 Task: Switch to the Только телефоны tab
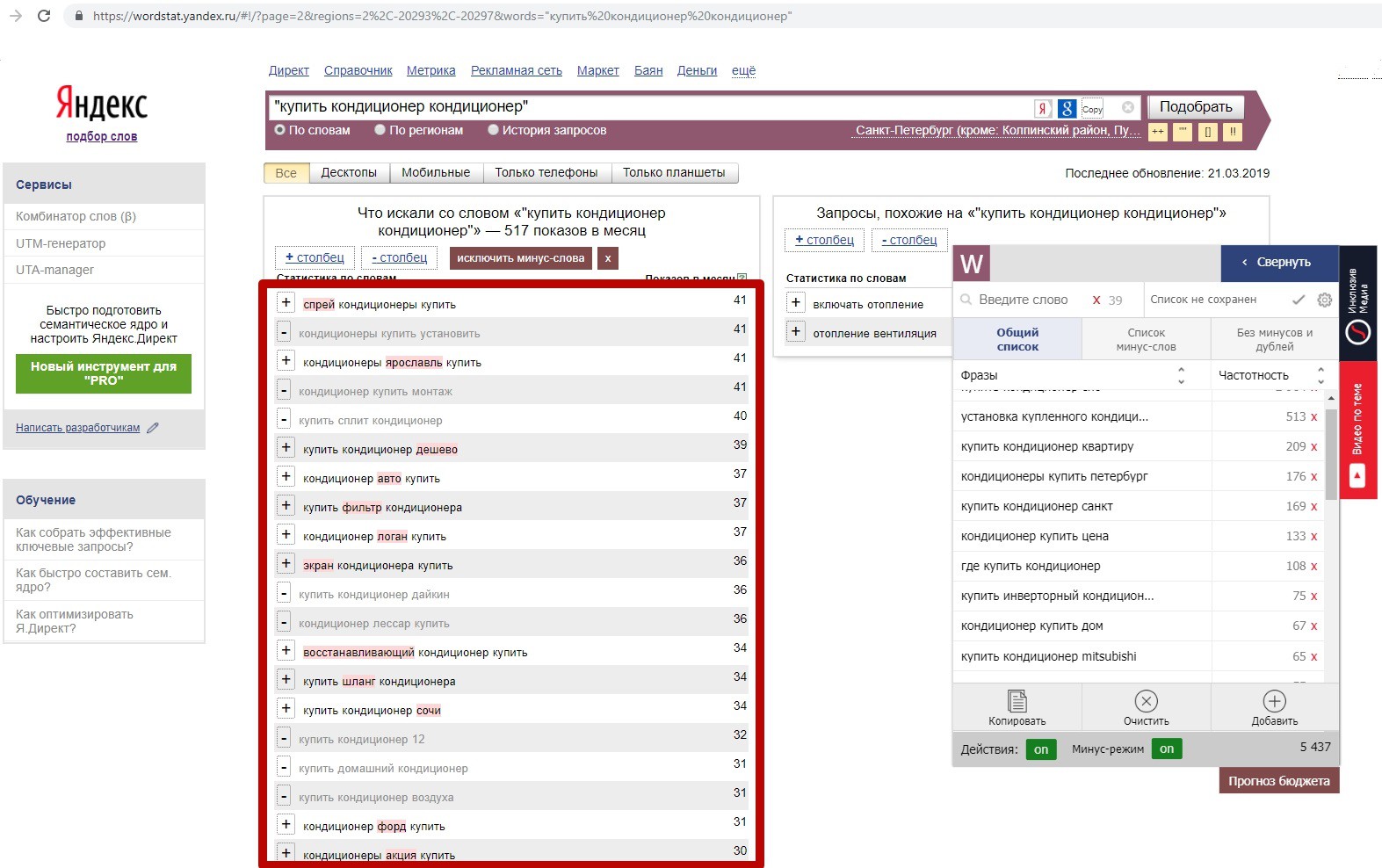546,173
